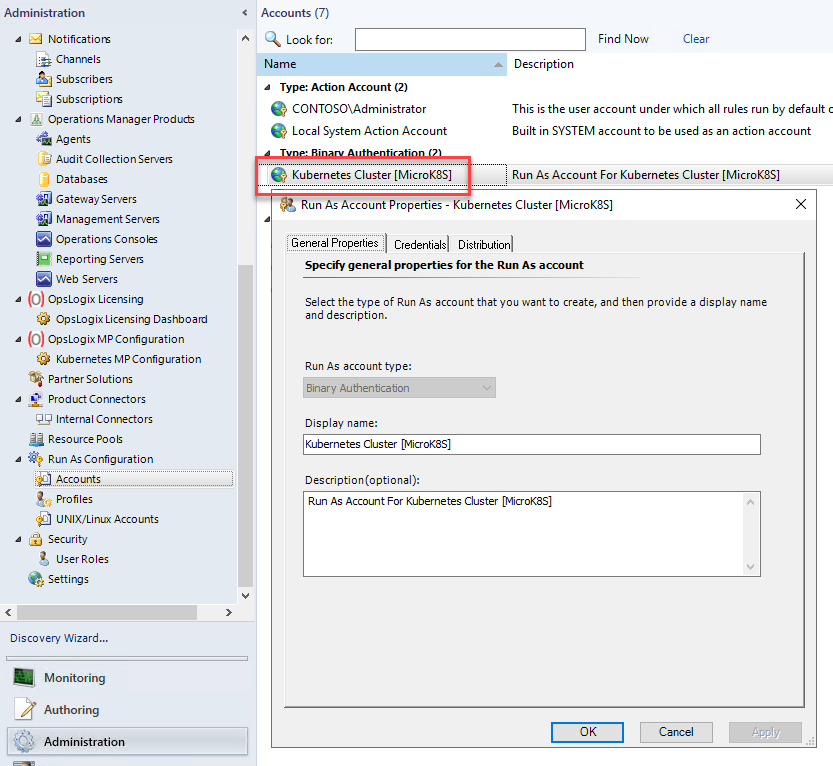
Task: Collapse the Security tree node
Action: click(17, 539)
